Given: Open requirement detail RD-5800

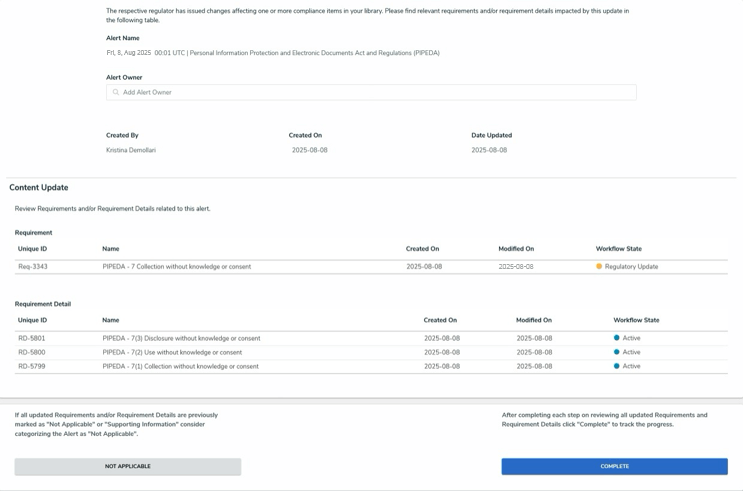Looking at the screenshot, I should coord(32,352).
